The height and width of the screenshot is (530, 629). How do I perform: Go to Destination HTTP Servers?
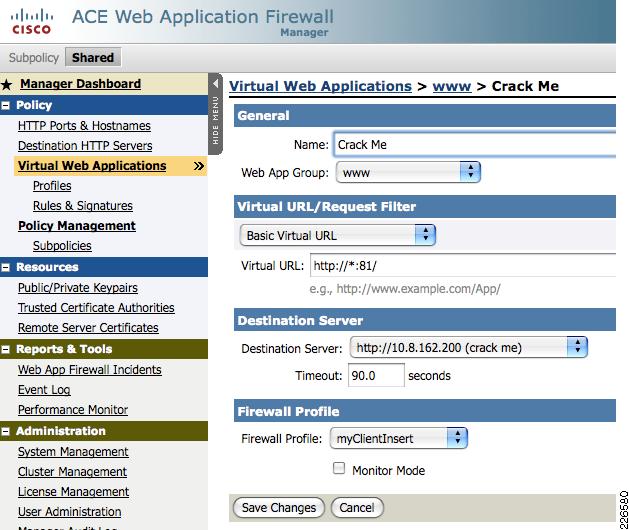(85, 146)
